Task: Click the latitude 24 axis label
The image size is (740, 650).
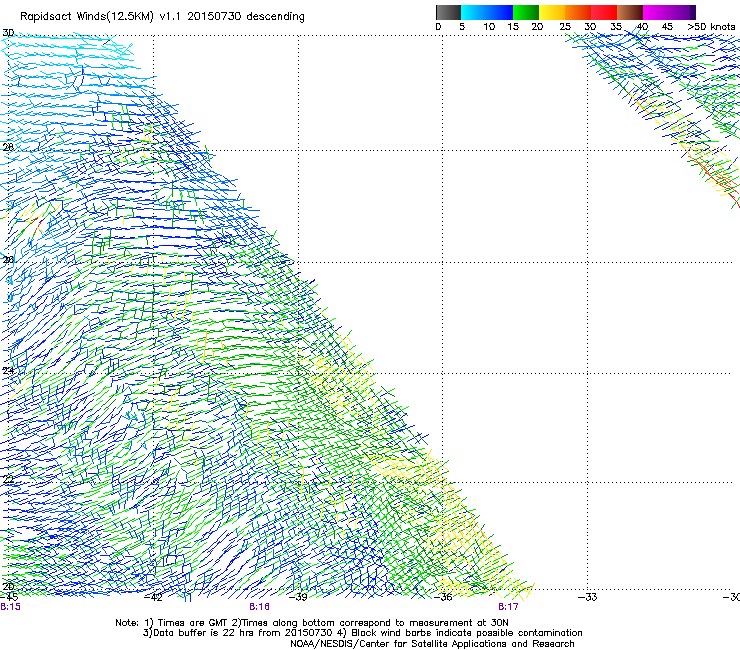Action: (8, 371)
